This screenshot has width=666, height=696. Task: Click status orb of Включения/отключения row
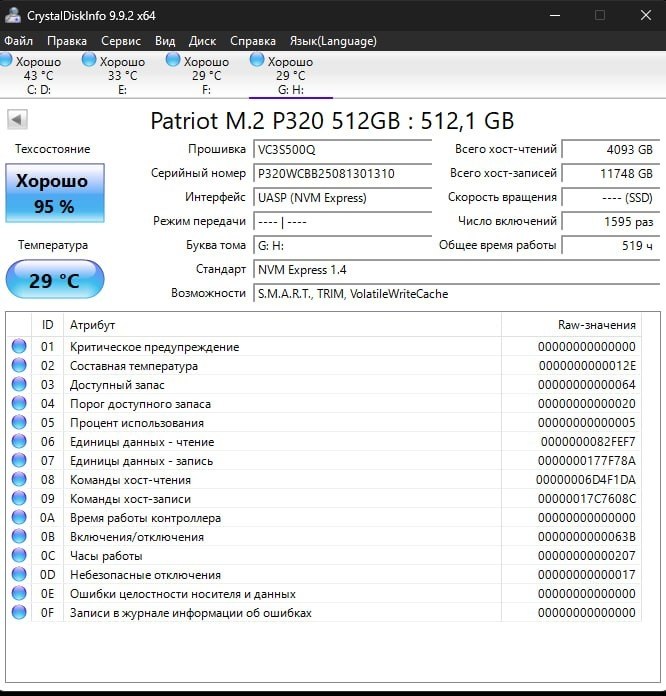19,536
